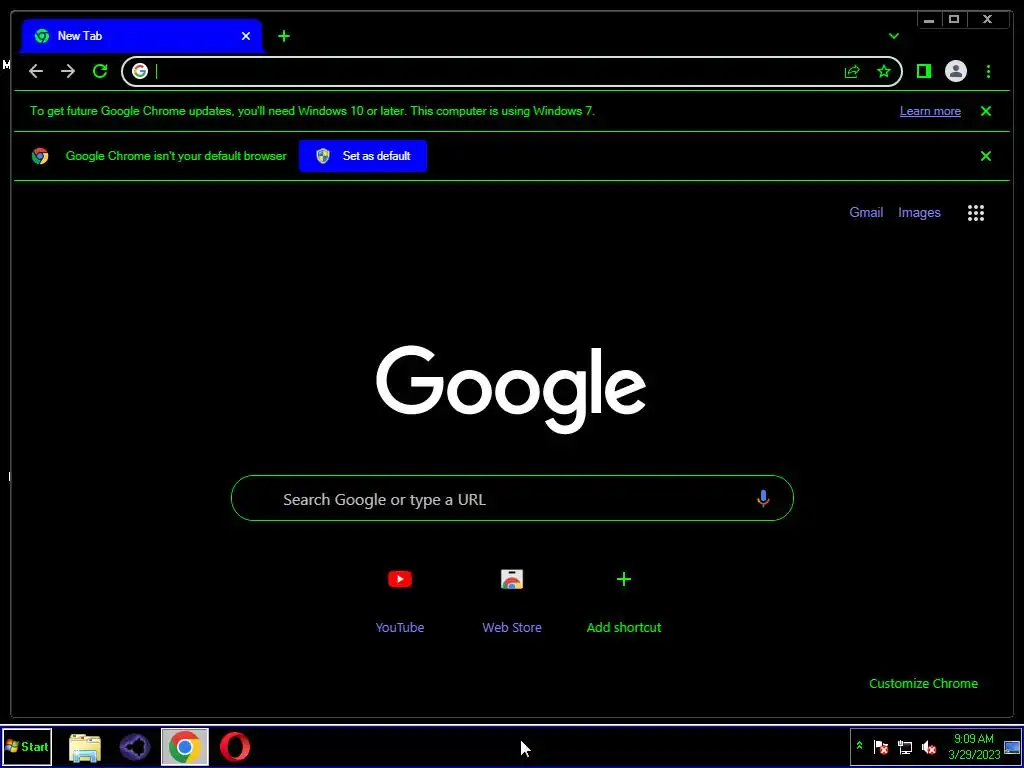The width and height of the screenshot is (1024, 768).
Task: Click the Google logo
Action: pos(511,389)
